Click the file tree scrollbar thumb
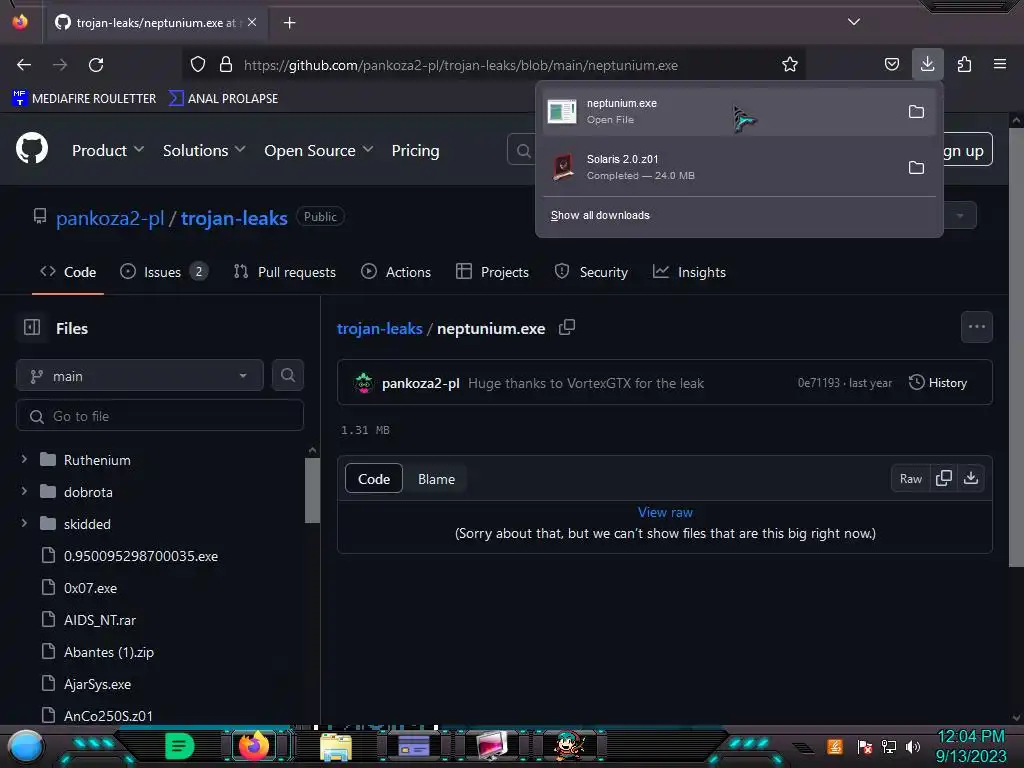1024x768 pixels. (x=312, y=490)
